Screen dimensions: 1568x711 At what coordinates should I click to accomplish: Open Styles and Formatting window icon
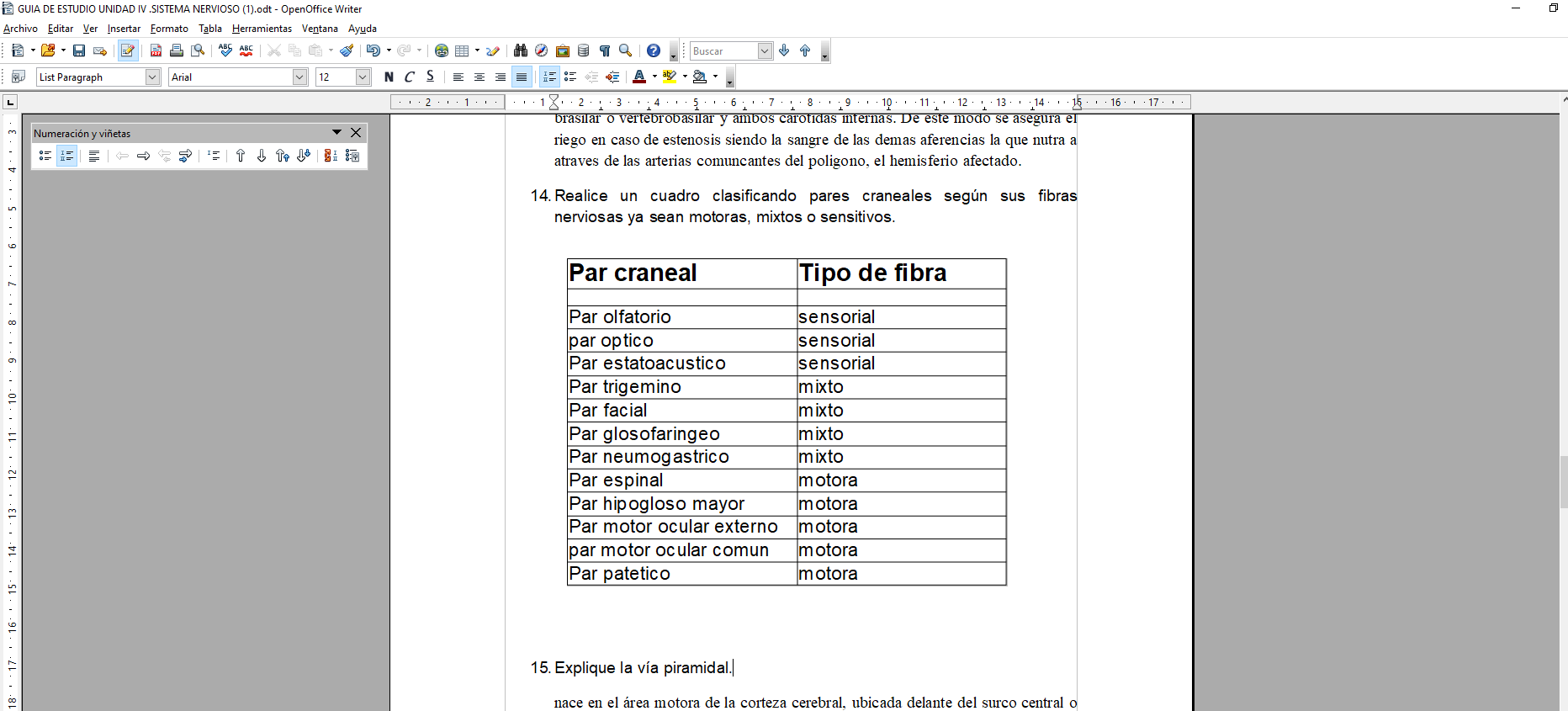coord(18,77)
